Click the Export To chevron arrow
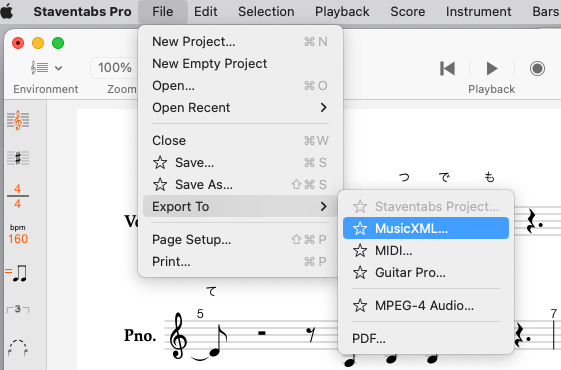Image resolution: width=561 pixels, height=370 pixels. (x=323, y=206)
